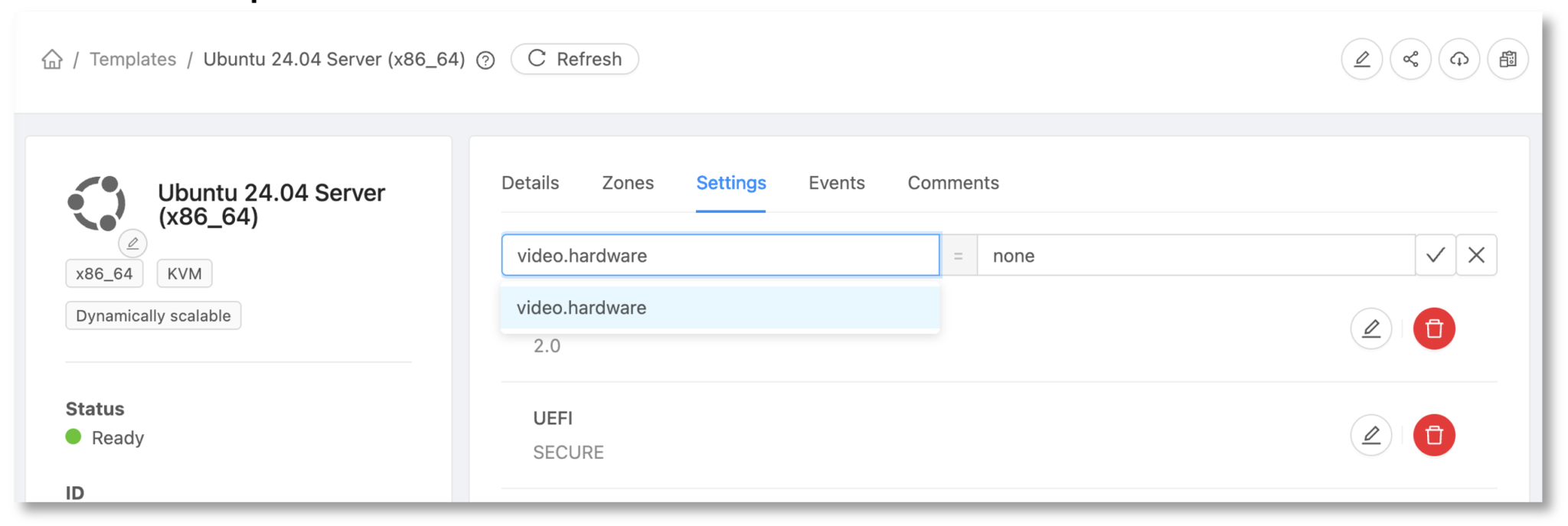Image resolution: width=1568 pixels, height=526 pixels.
Task: Select the Settings tab
Action: point(731,183)
